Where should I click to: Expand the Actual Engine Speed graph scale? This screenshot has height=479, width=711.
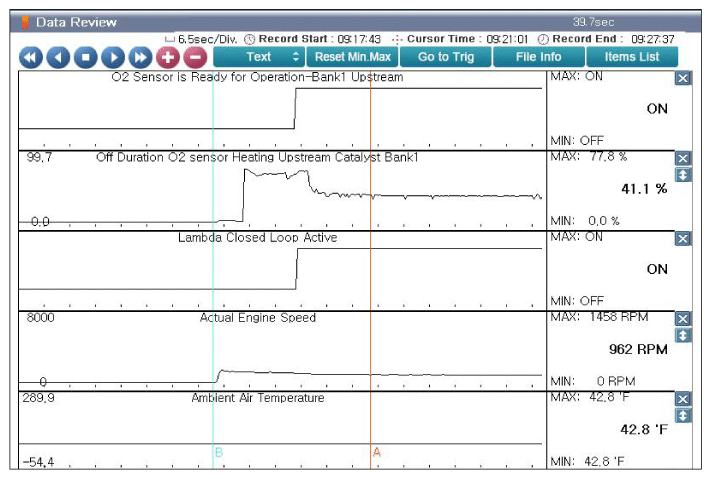click(x=683, y=335)
